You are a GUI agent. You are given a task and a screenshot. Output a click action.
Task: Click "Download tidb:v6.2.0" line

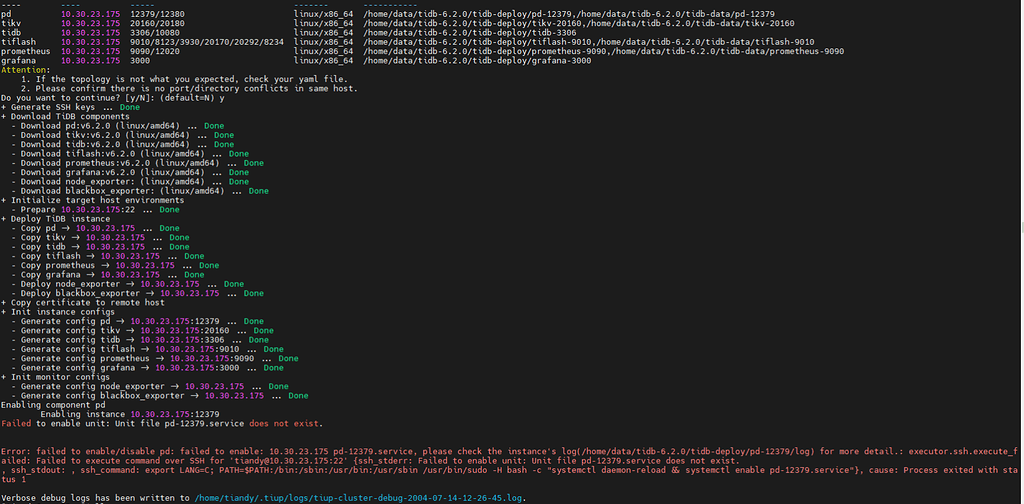click(x=123, y=144)
